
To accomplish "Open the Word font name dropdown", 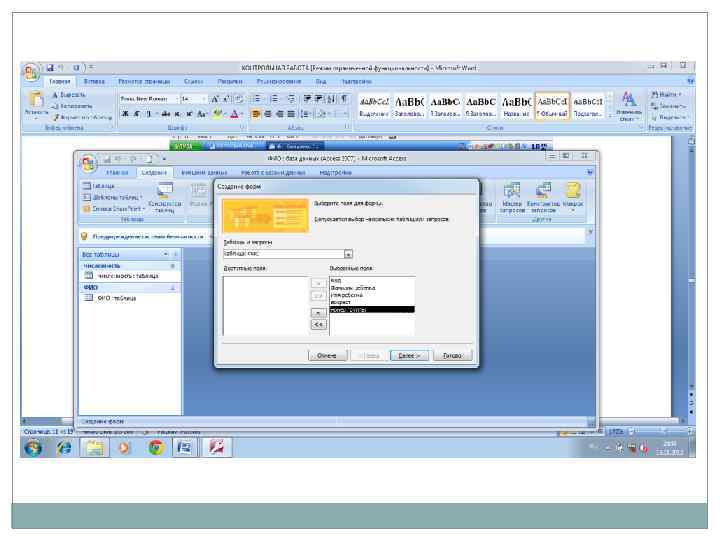I will coord(177,99).
